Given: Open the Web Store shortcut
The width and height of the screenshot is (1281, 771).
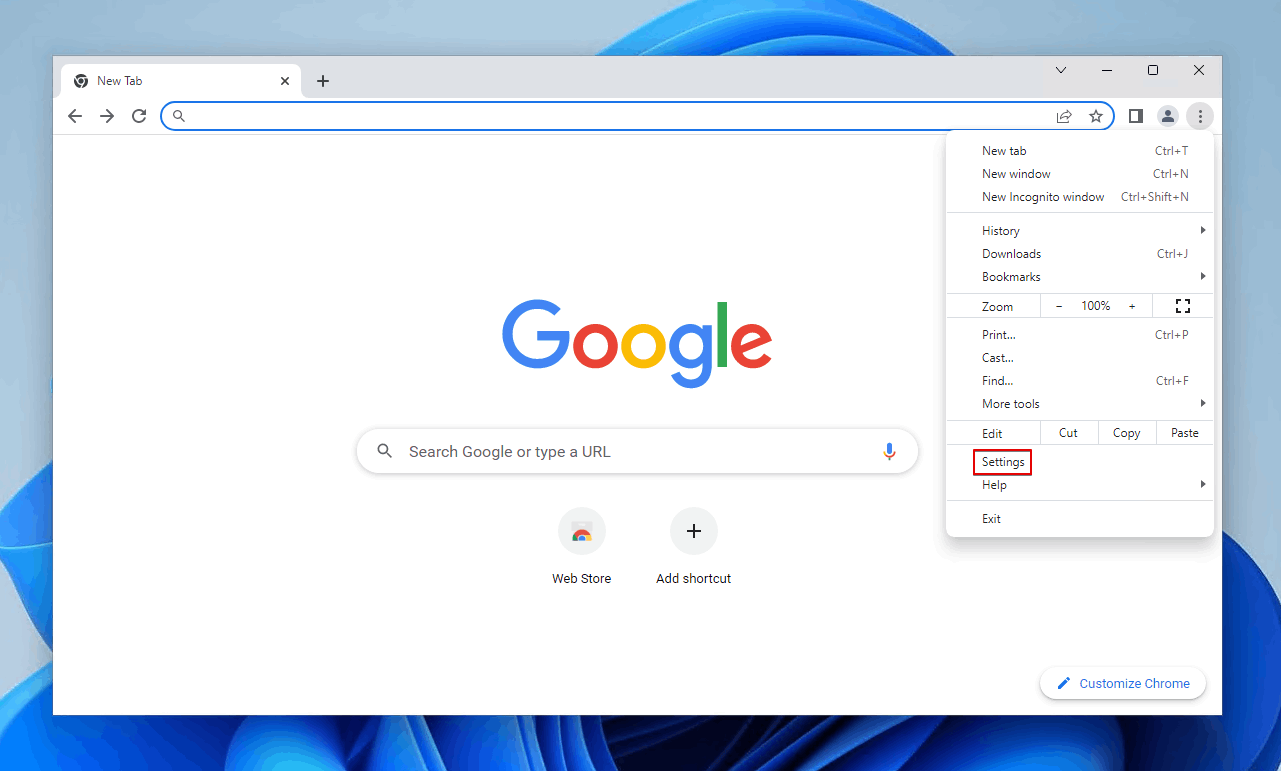Looking at the screenshot, I should (x=582, y=546).
